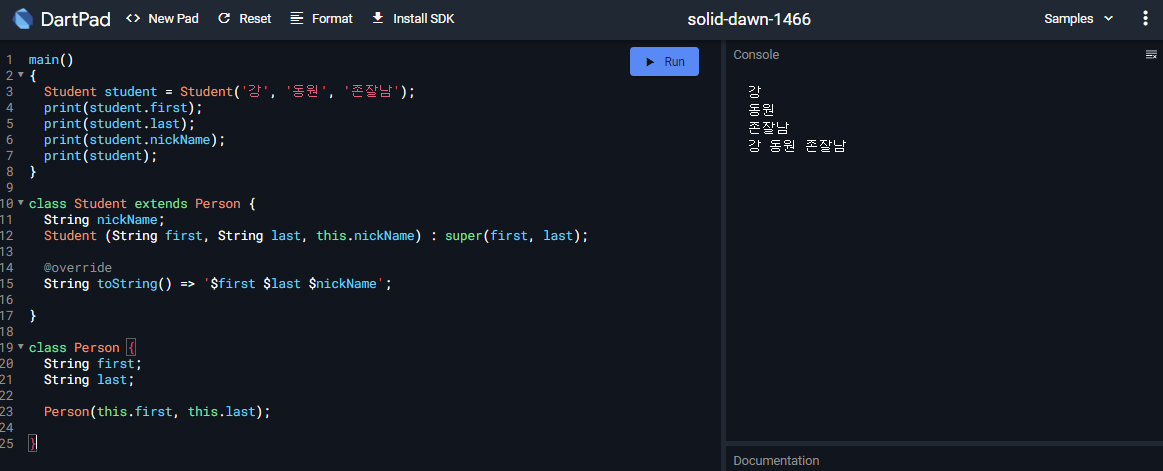Format the Dart code

(x=321, y=19)
